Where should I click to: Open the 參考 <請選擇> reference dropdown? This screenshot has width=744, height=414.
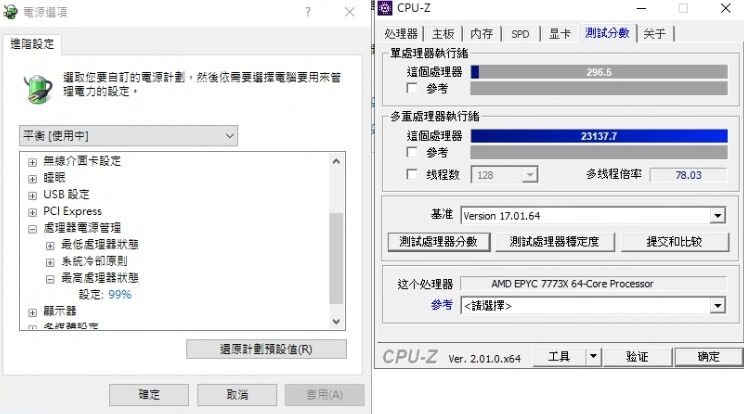(x=717, y=305)
